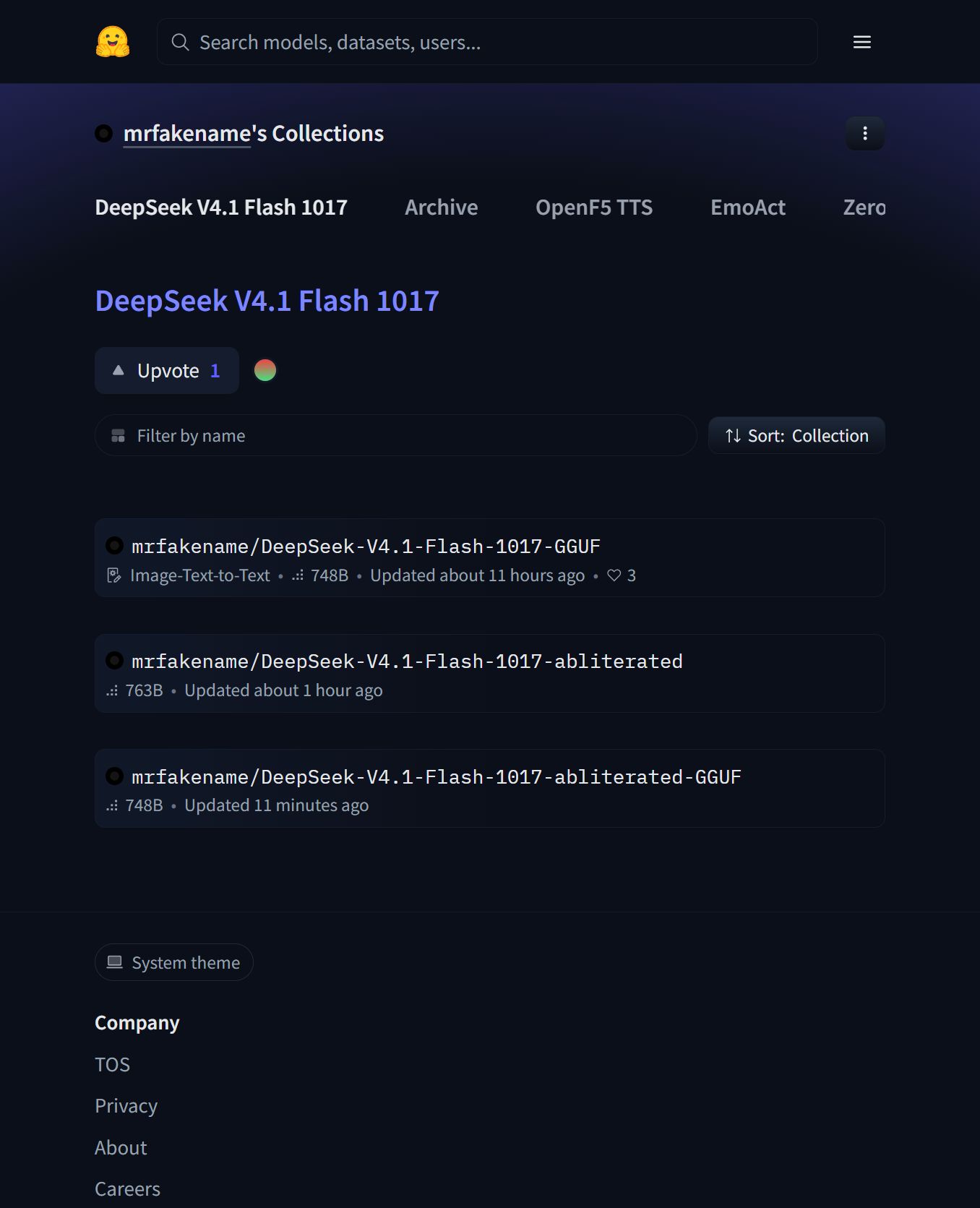Switch to the OpenF5 TTS collection tab
Viewport: 980px width, 1208px height.
pos(594,207)
